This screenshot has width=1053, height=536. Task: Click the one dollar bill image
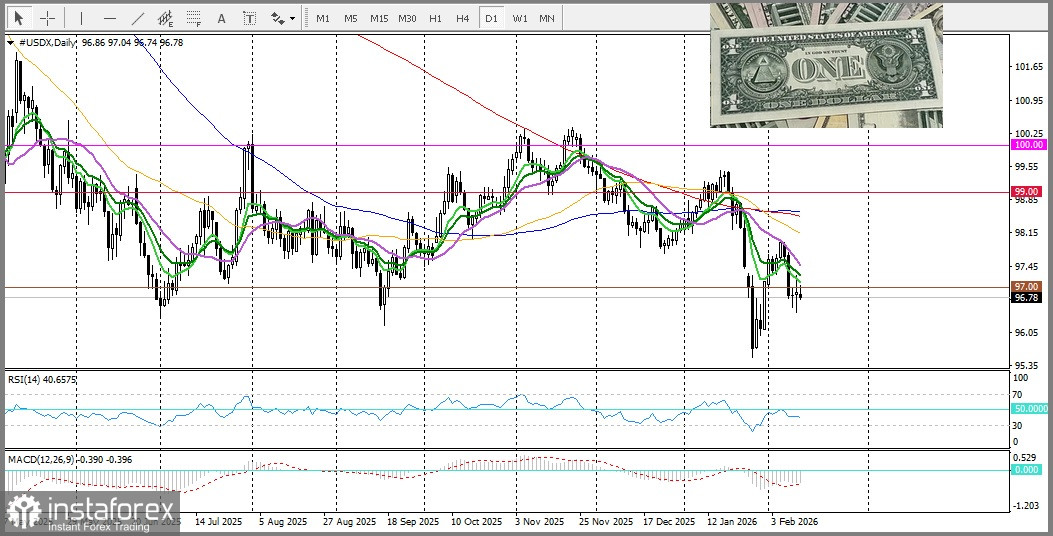[826, 66]
